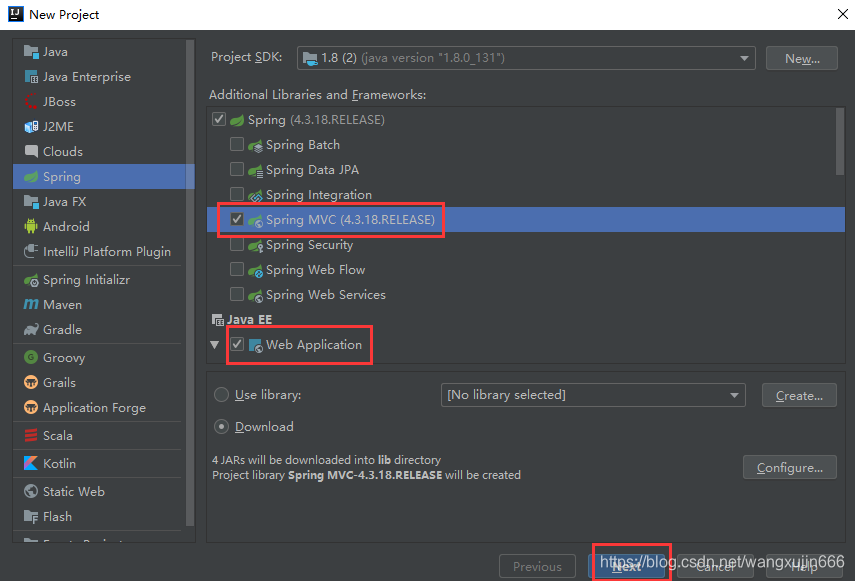Enable the Spring Web Flow checkbox

click(x=237, y=269)
